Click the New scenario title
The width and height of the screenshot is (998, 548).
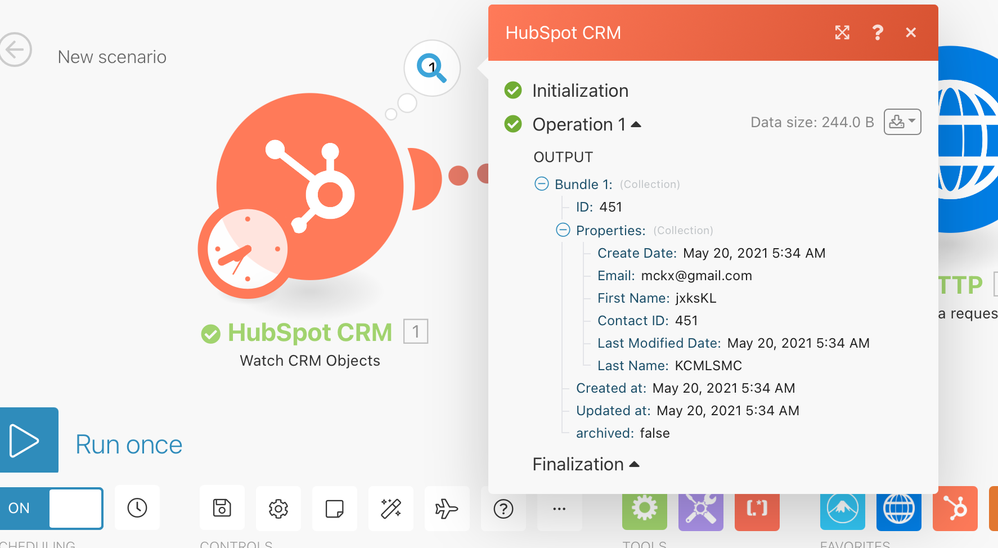pos(112,57)
